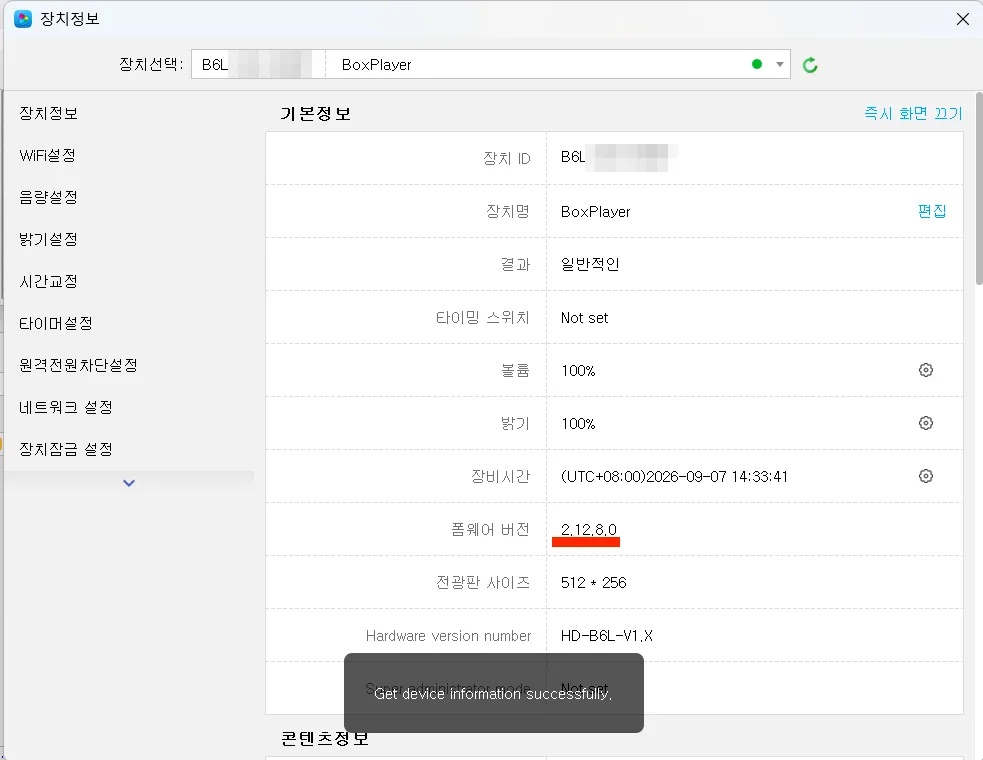
Task: Click the 기본정보 section heading
Action: pyautogui.click(x=315, y=114)
